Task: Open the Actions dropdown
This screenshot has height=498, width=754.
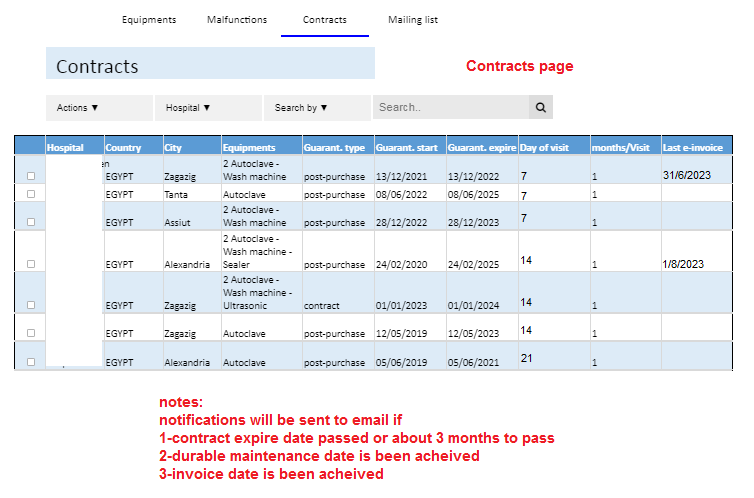Action: pos(78,107)
